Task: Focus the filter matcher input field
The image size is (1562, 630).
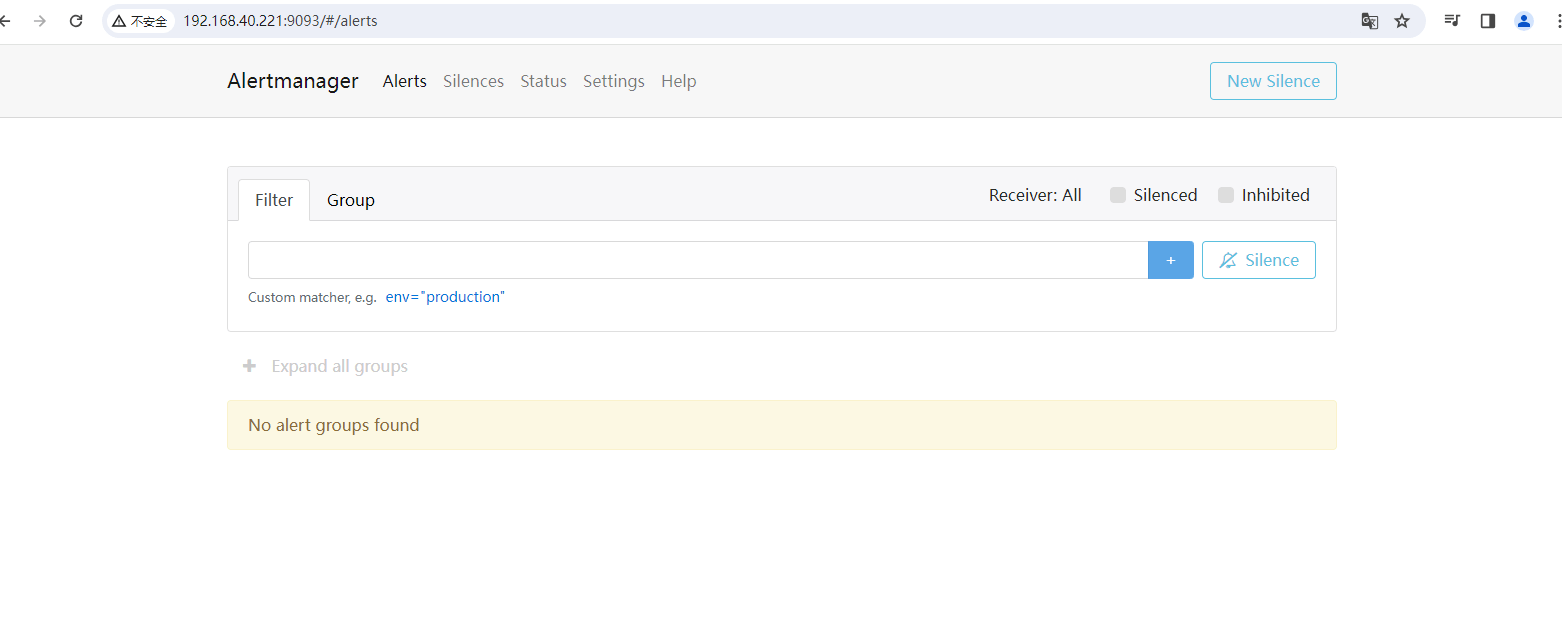Action: tap(697, 260)
